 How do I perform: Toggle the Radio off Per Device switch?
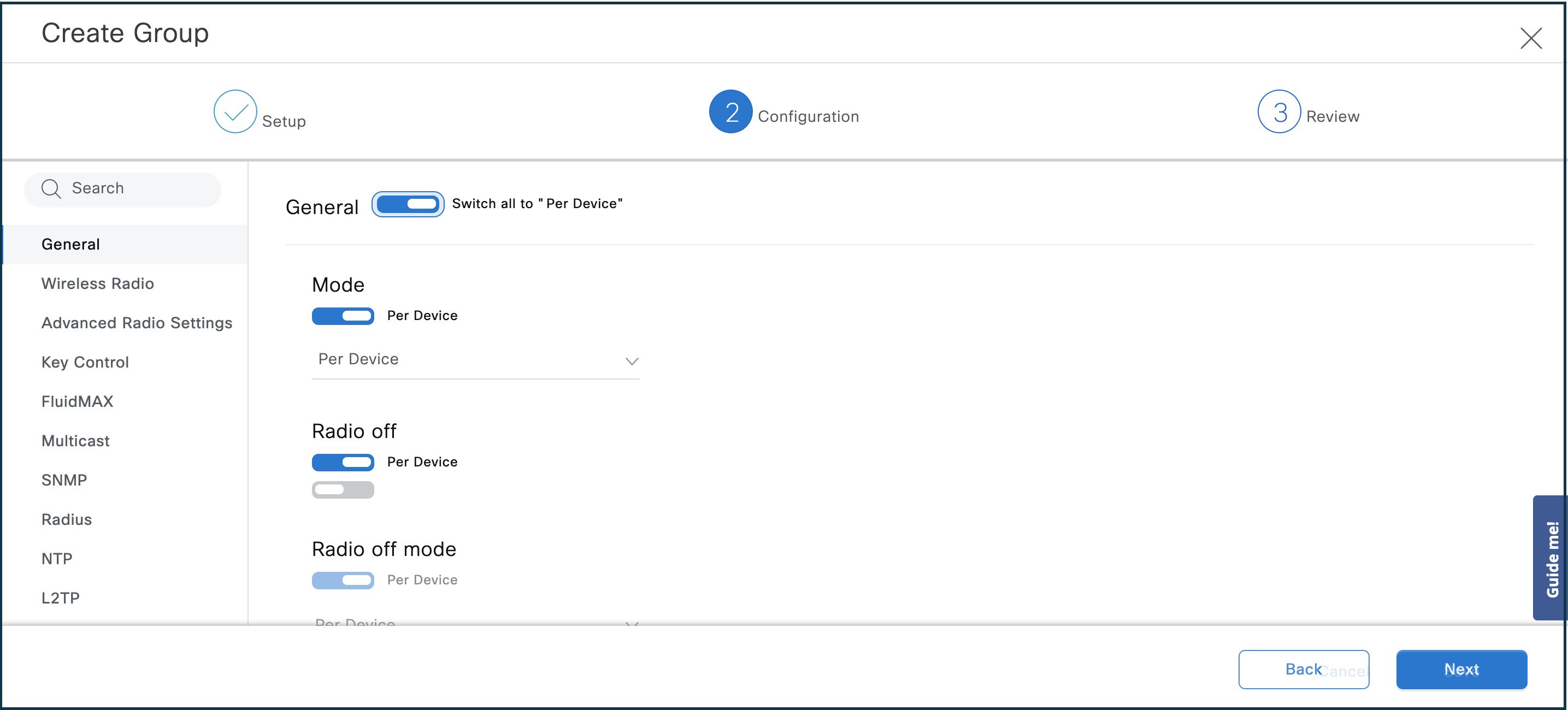344,461
